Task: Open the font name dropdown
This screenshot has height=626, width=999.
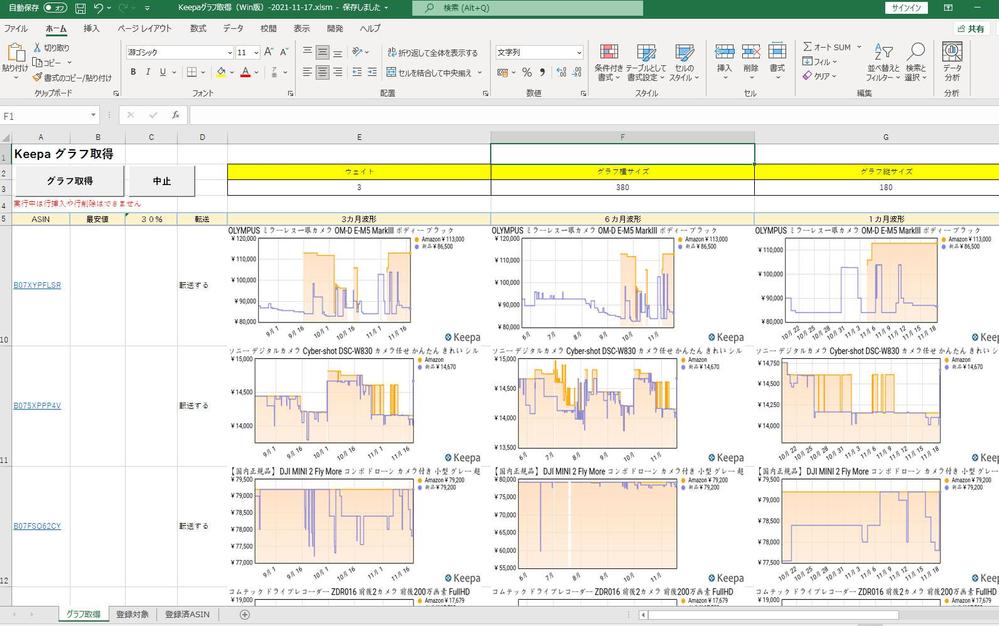Action: tap(229, 53)
